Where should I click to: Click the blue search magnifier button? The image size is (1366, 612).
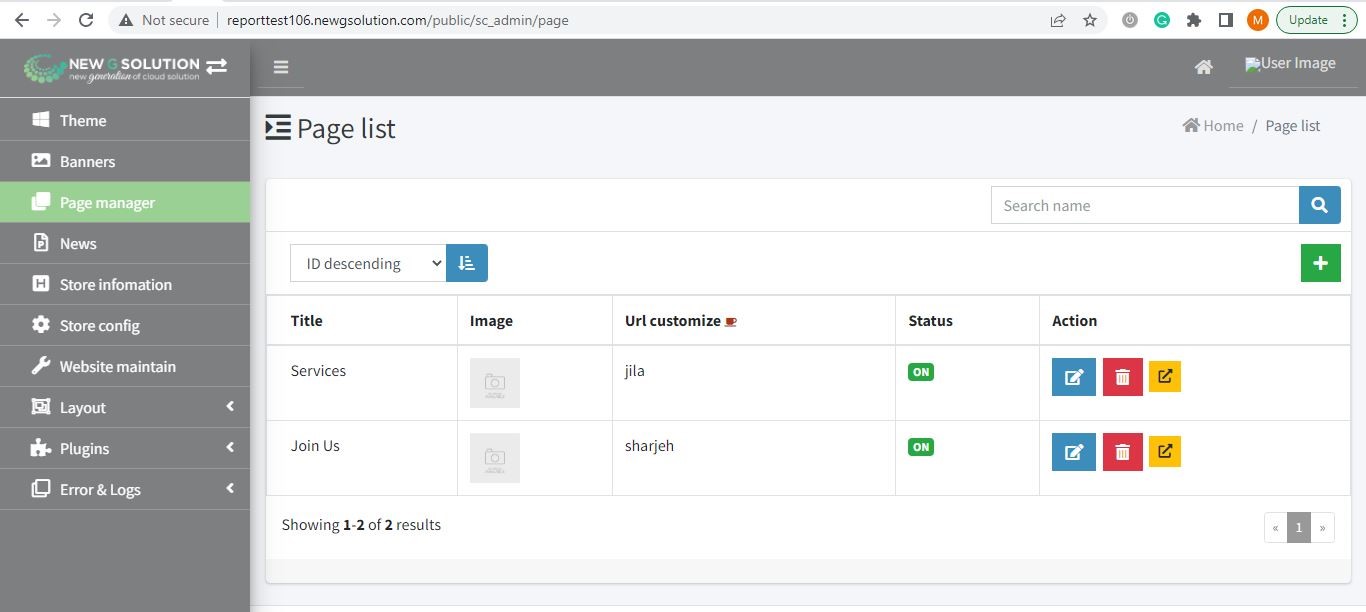pos(1320,205)
